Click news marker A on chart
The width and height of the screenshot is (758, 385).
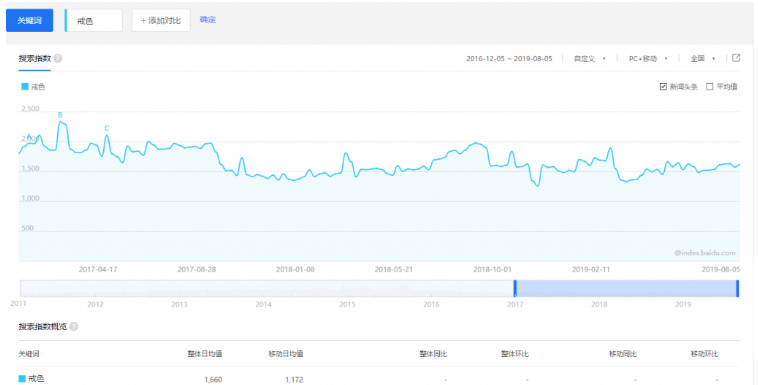pyautogui.click(x=29, y=136)
